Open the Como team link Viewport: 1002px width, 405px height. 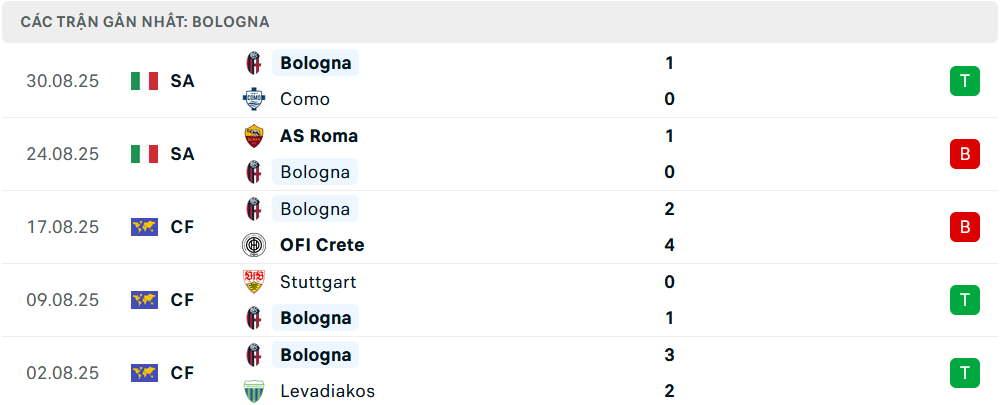click(305, 99)
